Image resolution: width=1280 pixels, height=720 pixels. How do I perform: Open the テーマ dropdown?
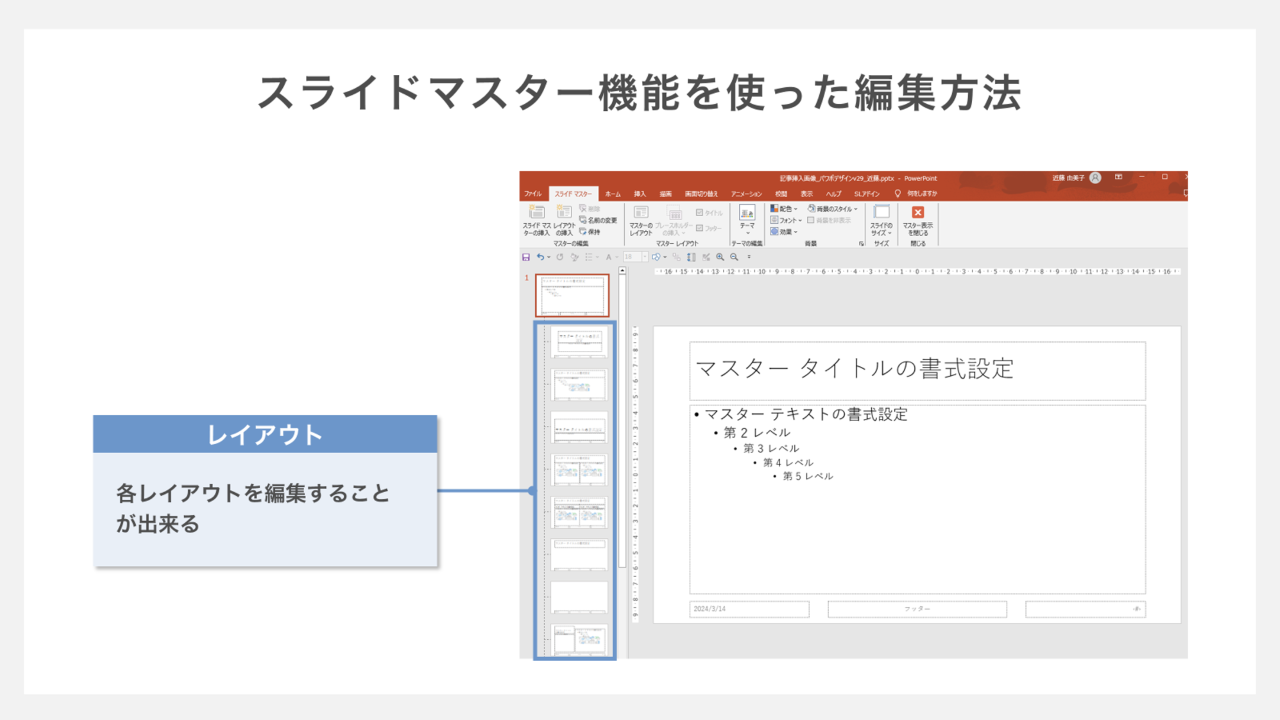[x=747, y=222]
